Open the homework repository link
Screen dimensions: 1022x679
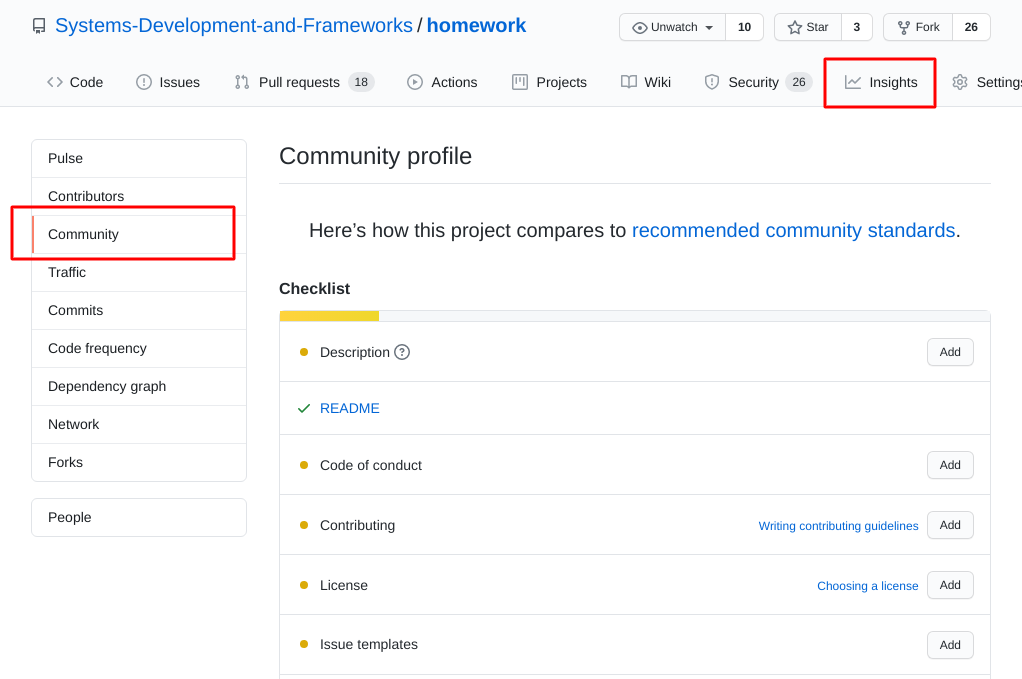click(476, 25)
